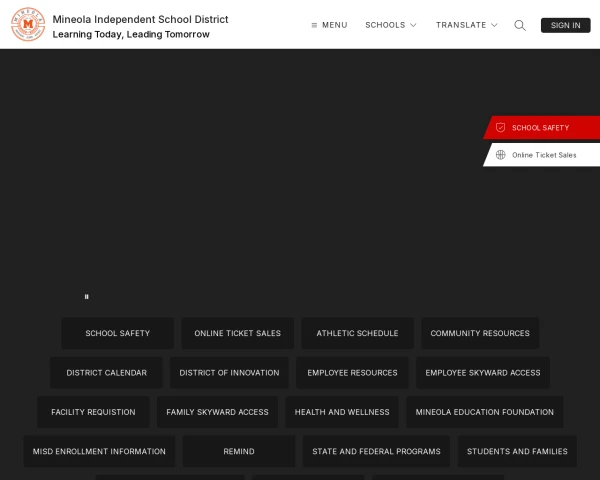Open the COMMUNITY RESOURCES tile
Image resolution: width=600 pixels, height=480 pixels.
(x=480, y=333)
